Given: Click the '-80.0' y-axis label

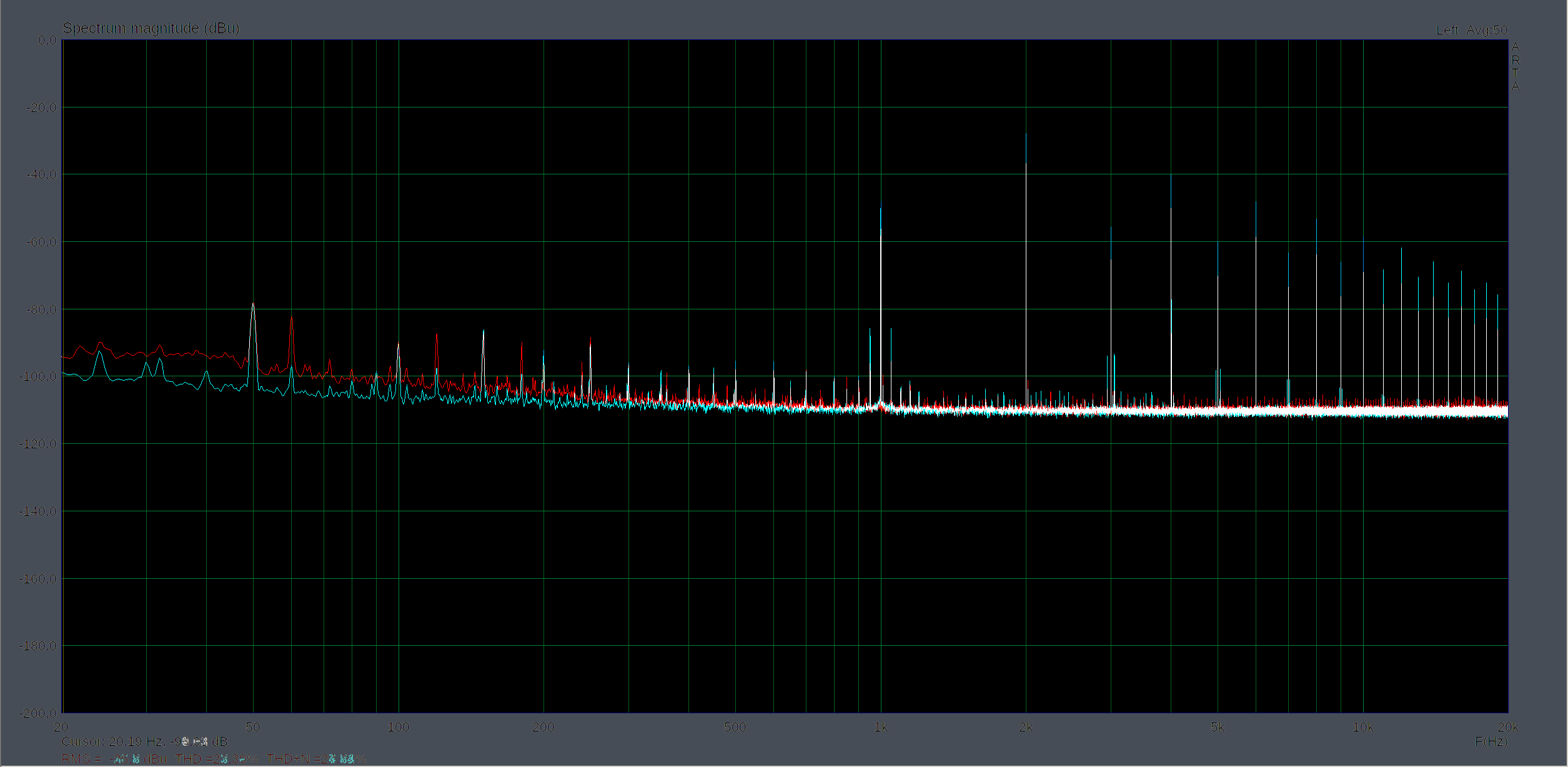Looking at the screenshot, I should 41,309.
